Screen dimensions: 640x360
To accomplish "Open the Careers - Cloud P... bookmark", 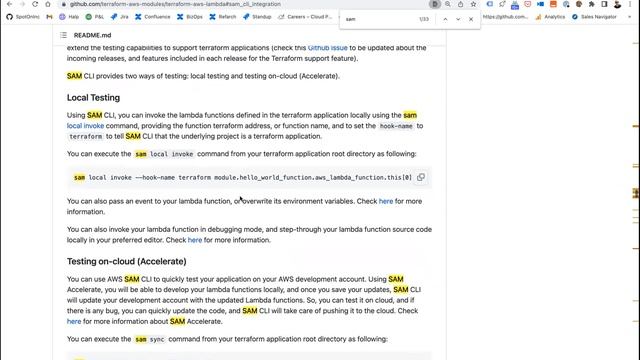I will [305, 17].
